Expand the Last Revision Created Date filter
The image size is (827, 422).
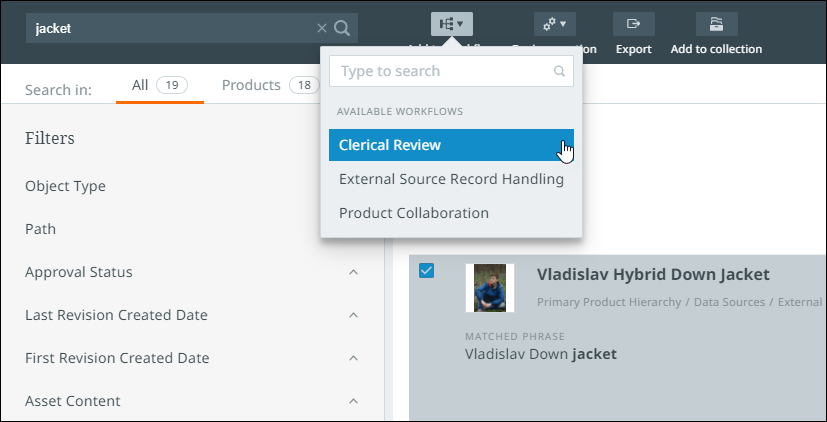click(x=353, y=315)
